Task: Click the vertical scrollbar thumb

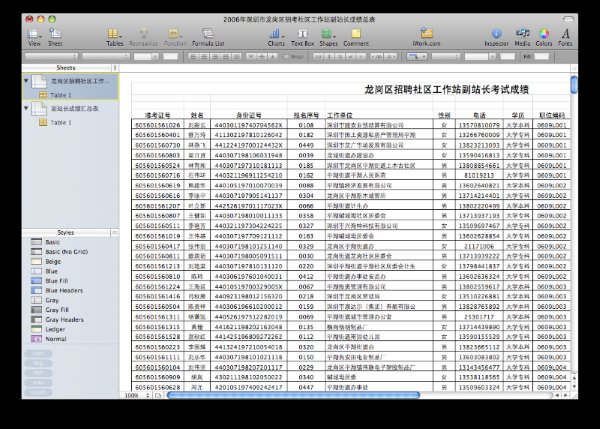Action: [574, 85]
